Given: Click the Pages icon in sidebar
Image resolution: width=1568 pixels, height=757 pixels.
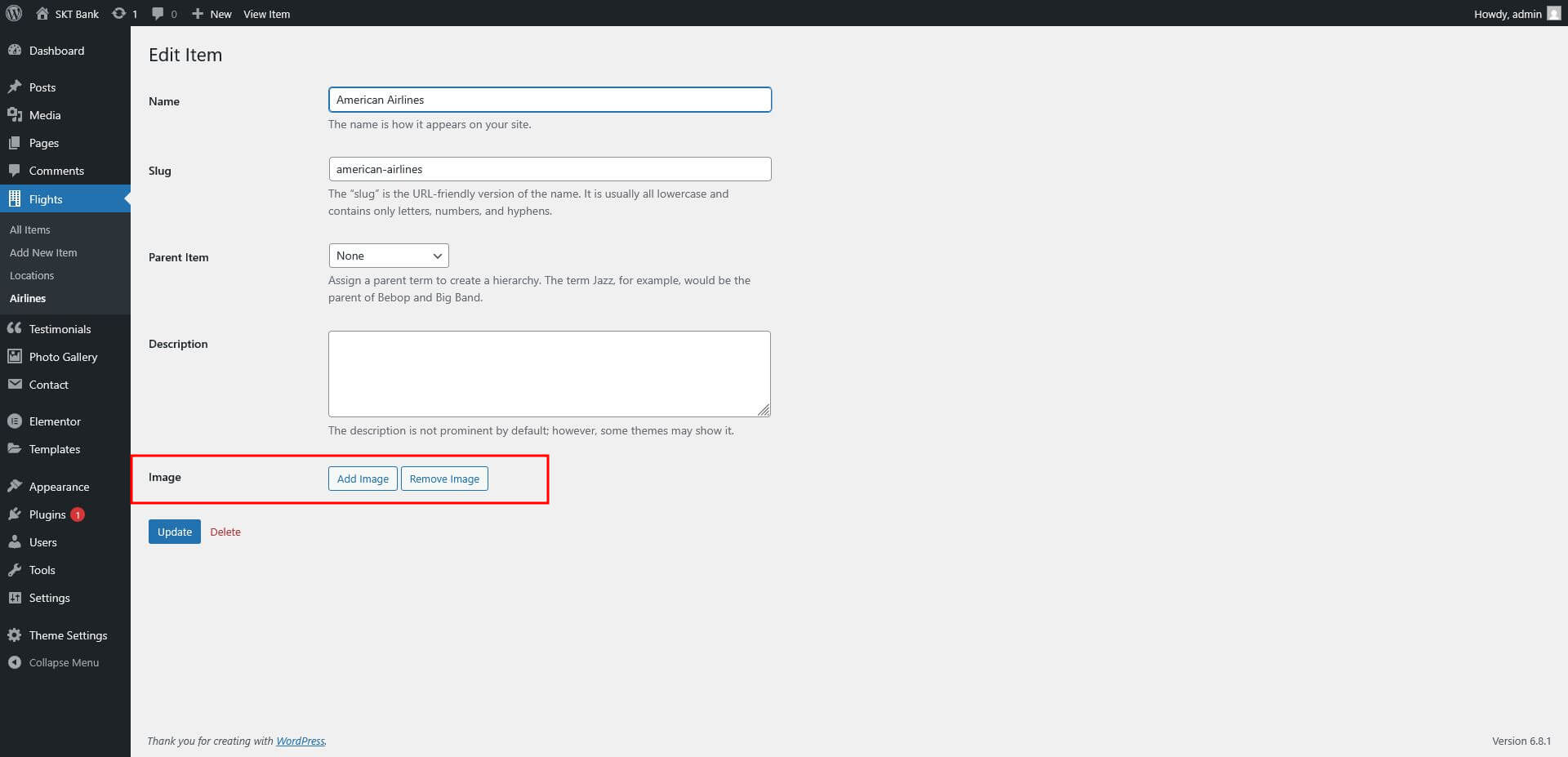Looking at the screenshot, I should [15, 143].
